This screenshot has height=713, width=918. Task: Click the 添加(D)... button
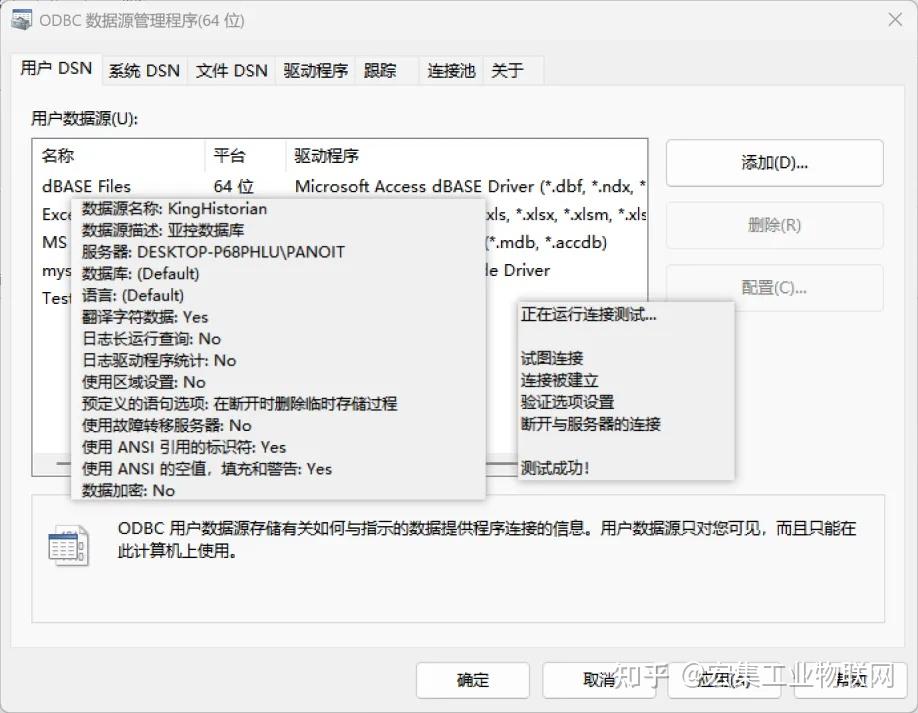[774, 163]
